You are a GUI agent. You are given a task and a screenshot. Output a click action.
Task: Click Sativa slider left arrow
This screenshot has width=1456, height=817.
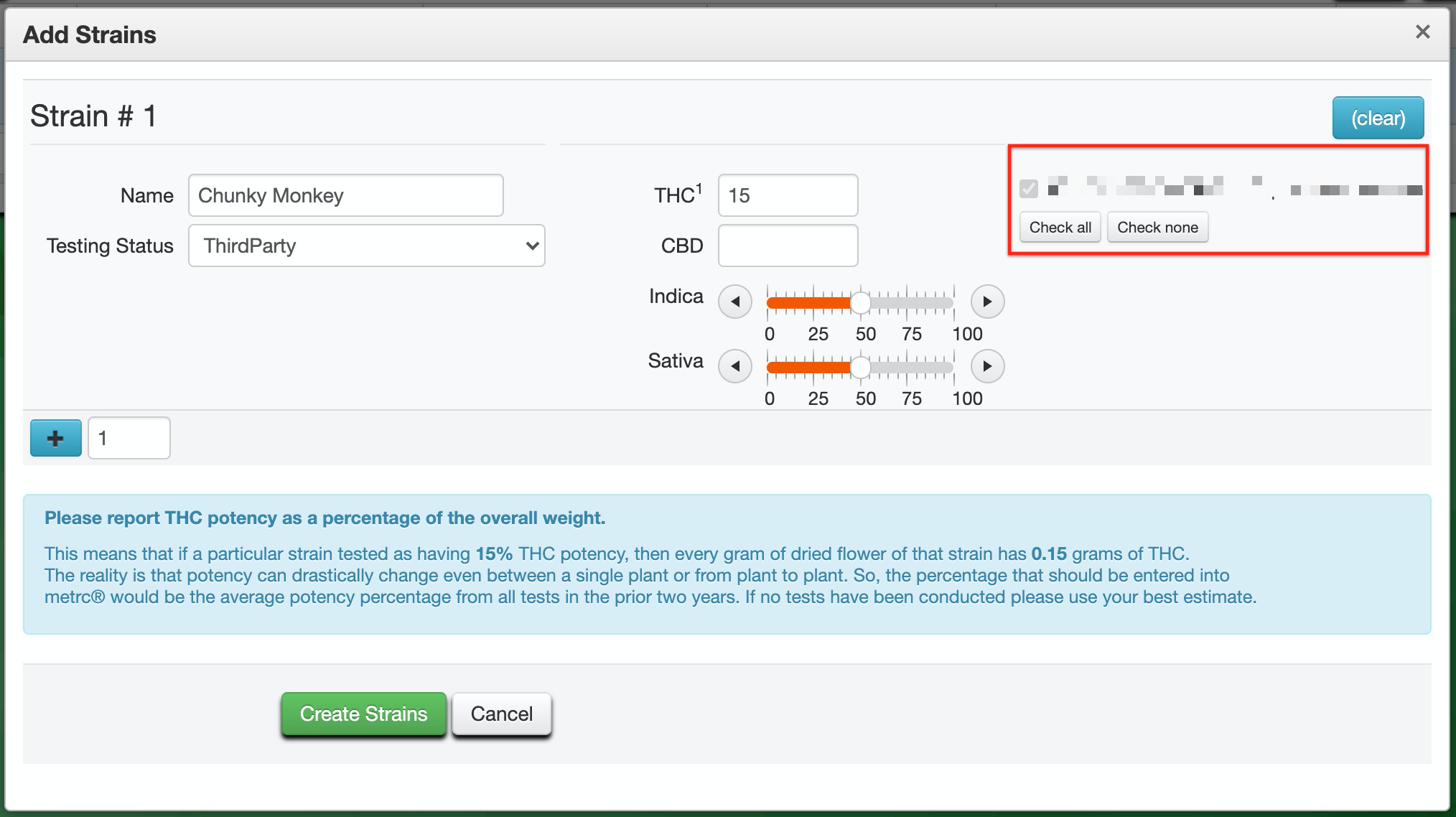pos(734,366)
